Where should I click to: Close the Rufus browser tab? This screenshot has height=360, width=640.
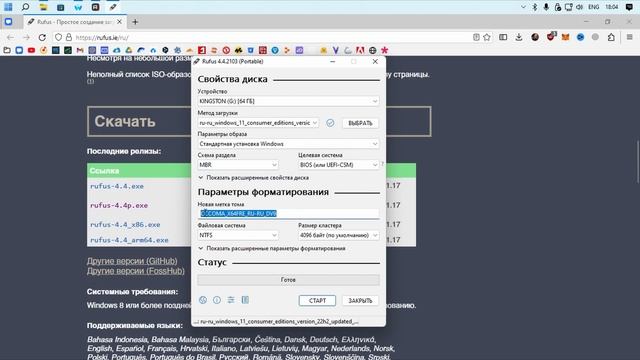click(x=120, y=22)
